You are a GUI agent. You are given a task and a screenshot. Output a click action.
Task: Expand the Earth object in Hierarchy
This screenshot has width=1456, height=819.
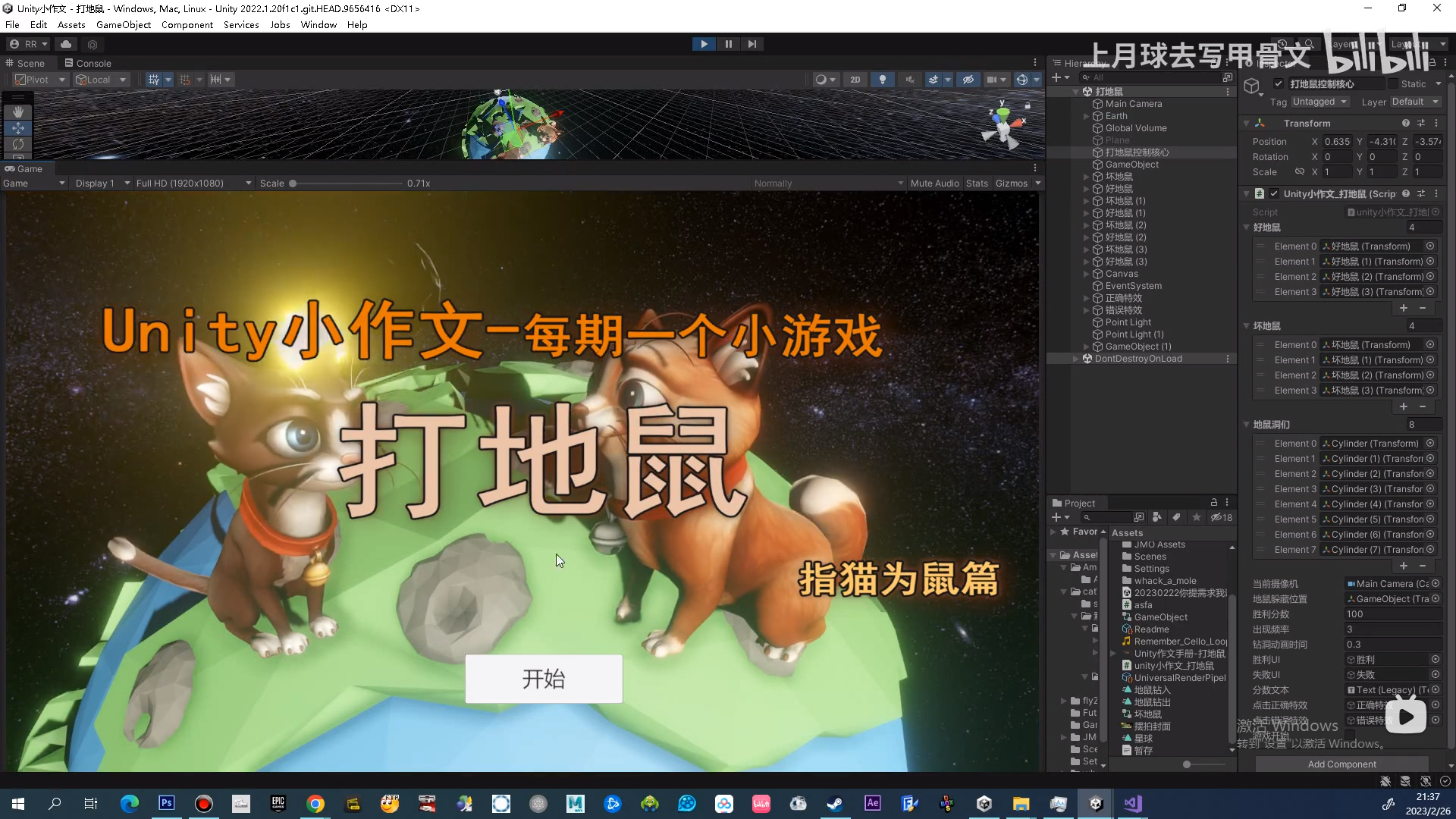[x=1087, y=116]
